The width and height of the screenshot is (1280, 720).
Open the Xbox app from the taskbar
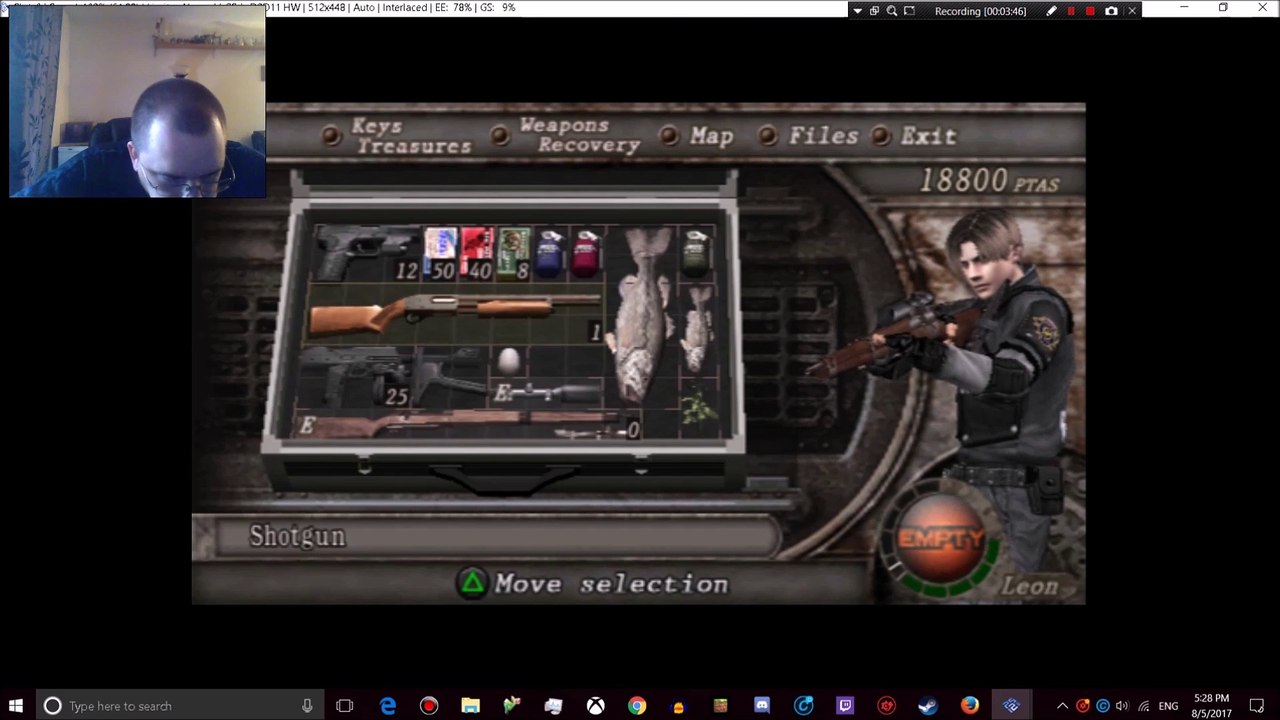tap(595, 706)
